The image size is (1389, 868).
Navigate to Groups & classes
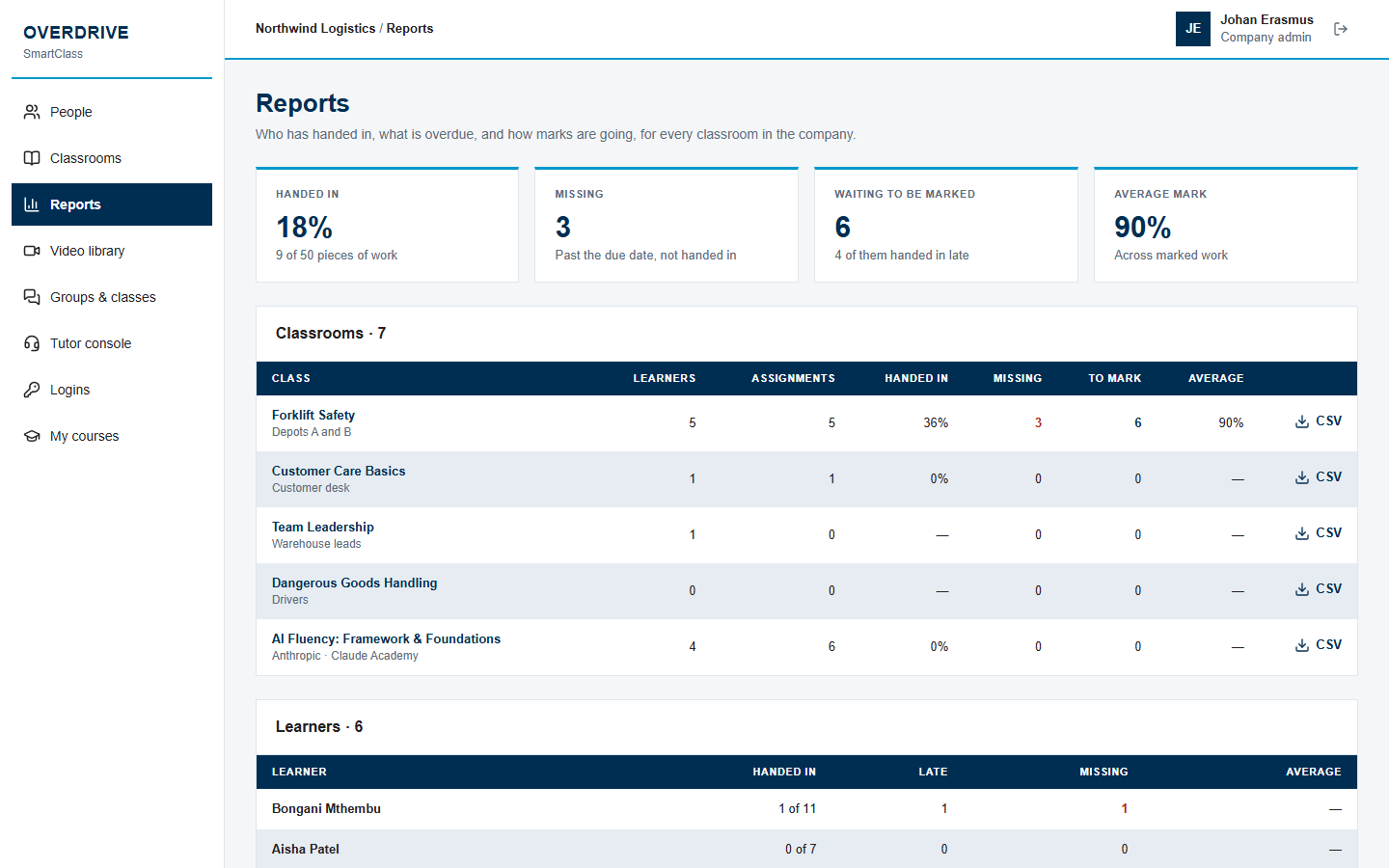pos(112,297)
